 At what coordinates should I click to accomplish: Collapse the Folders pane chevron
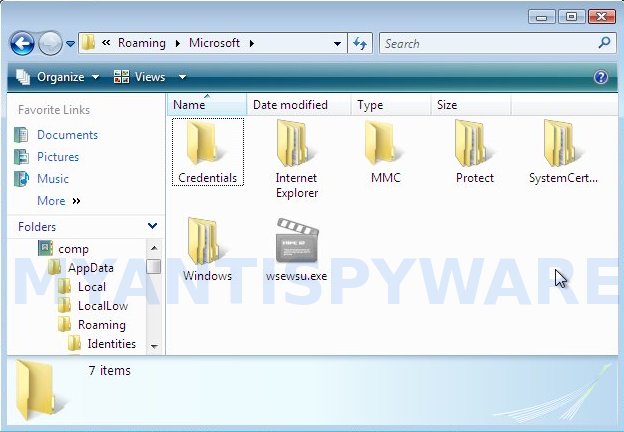(152, 226)
